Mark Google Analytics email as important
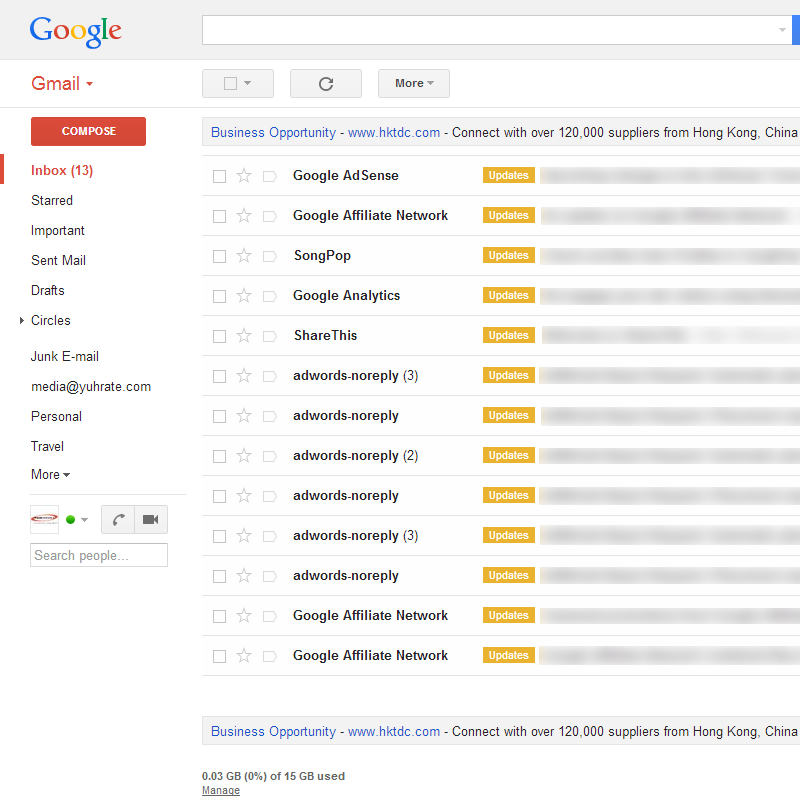Viewport: 800px width, 800px height. pyautogui.click(x=269, y=296)
